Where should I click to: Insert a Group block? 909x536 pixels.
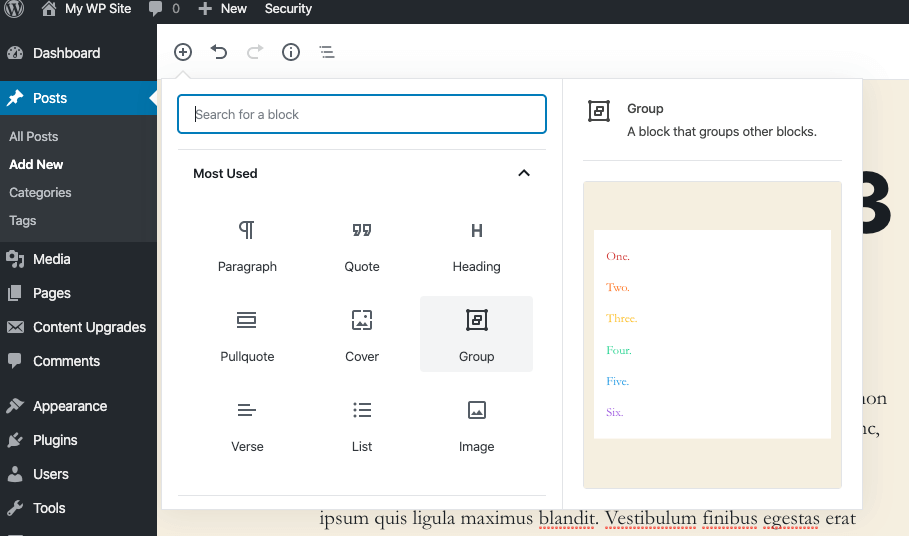click(477, 334)
